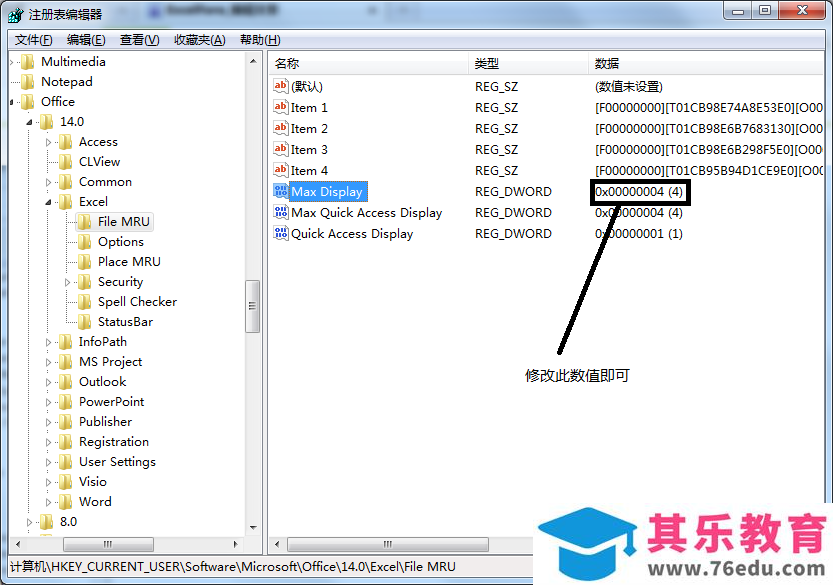Open the 帮助(H) menu
This screenshot has height=585, width=833.
pos(260,40)
